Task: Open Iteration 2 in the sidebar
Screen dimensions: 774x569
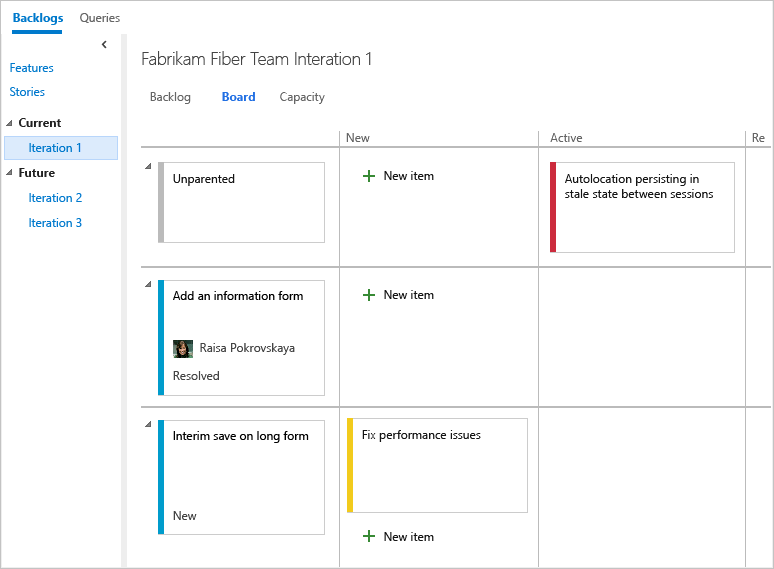Action: pyautogui.click(x=55, y=198)
